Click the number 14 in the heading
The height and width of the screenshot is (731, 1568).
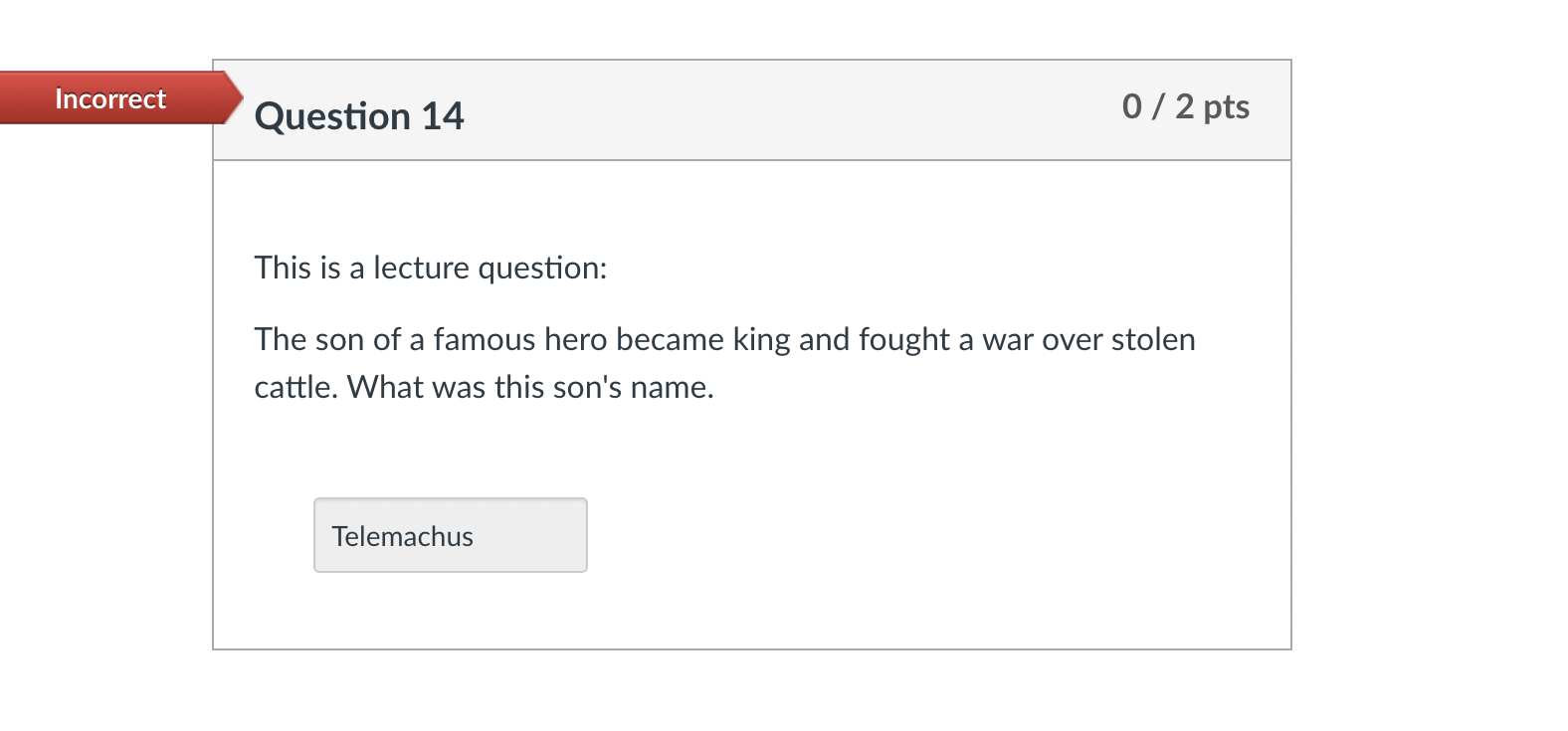point(441,116)
